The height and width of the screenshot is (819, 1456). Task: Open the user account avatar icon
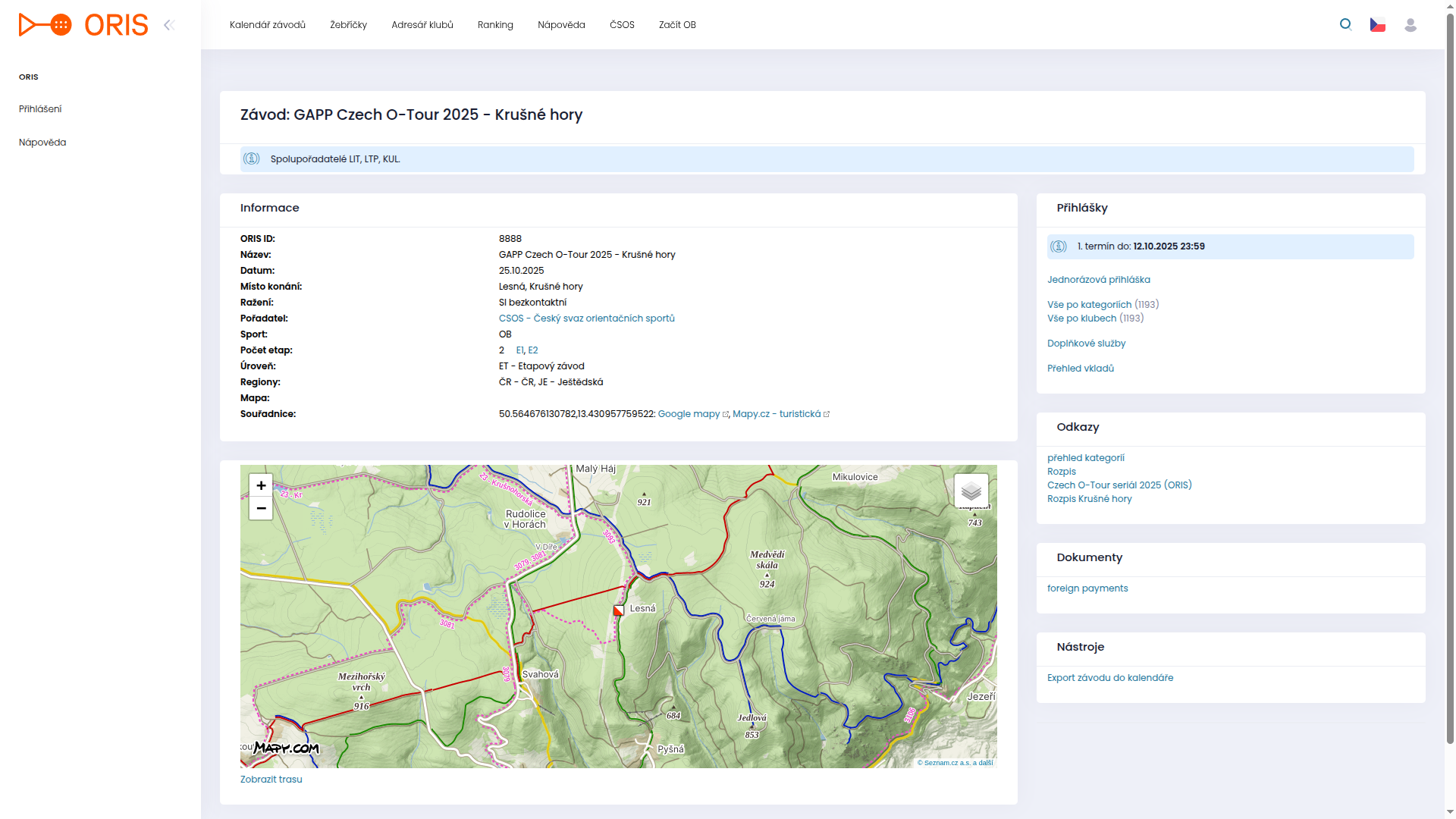[1410, 25]
